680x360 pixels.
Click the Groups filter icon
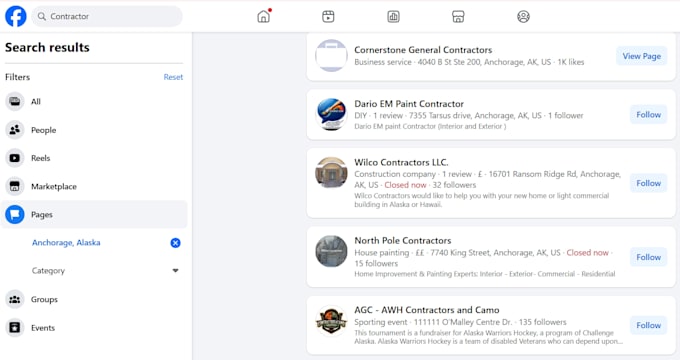point(15,299)
